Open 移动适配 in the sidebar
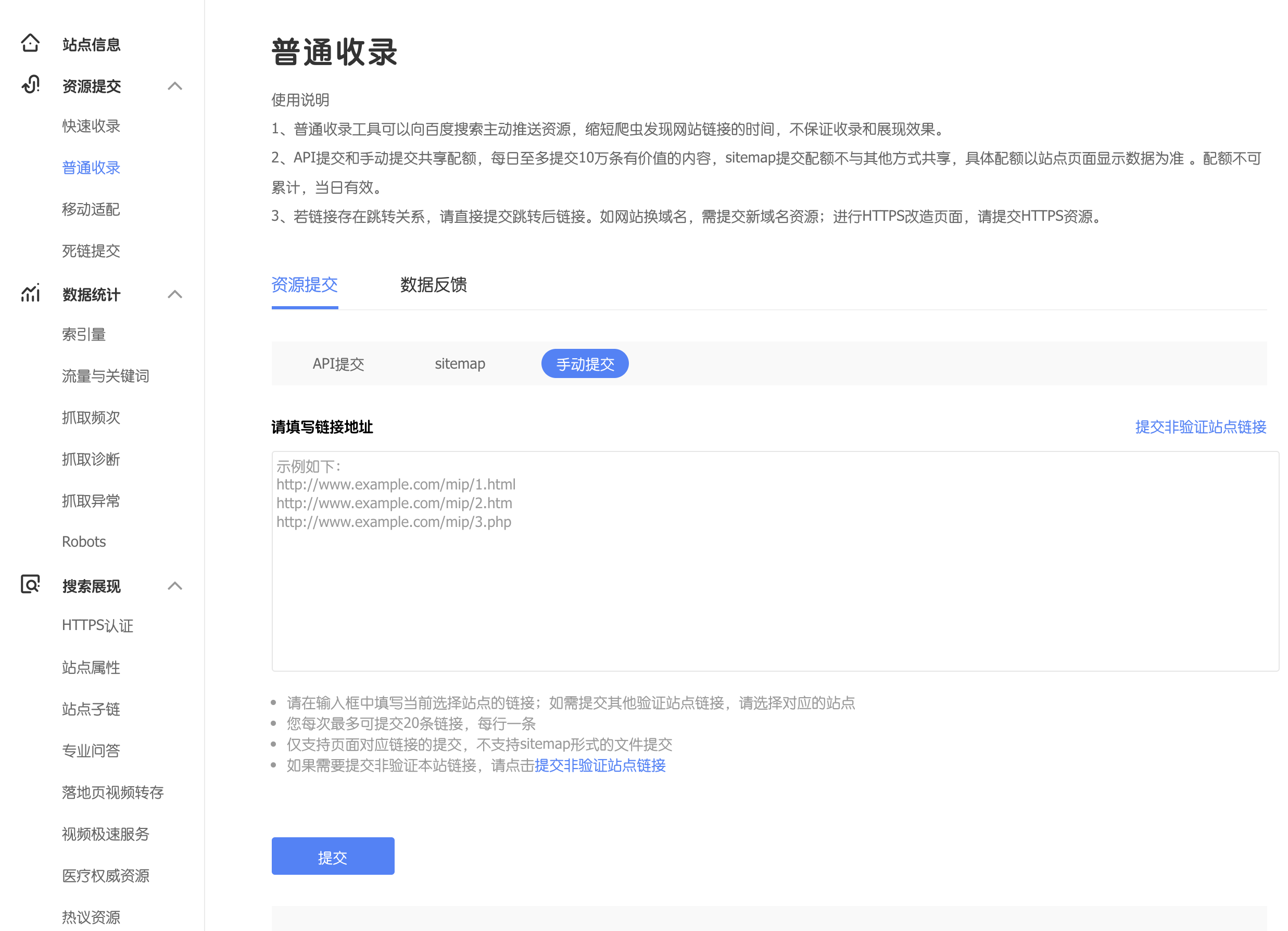Image resolution: width=1288 pixels, height=931 pixels. click(92, 209)
